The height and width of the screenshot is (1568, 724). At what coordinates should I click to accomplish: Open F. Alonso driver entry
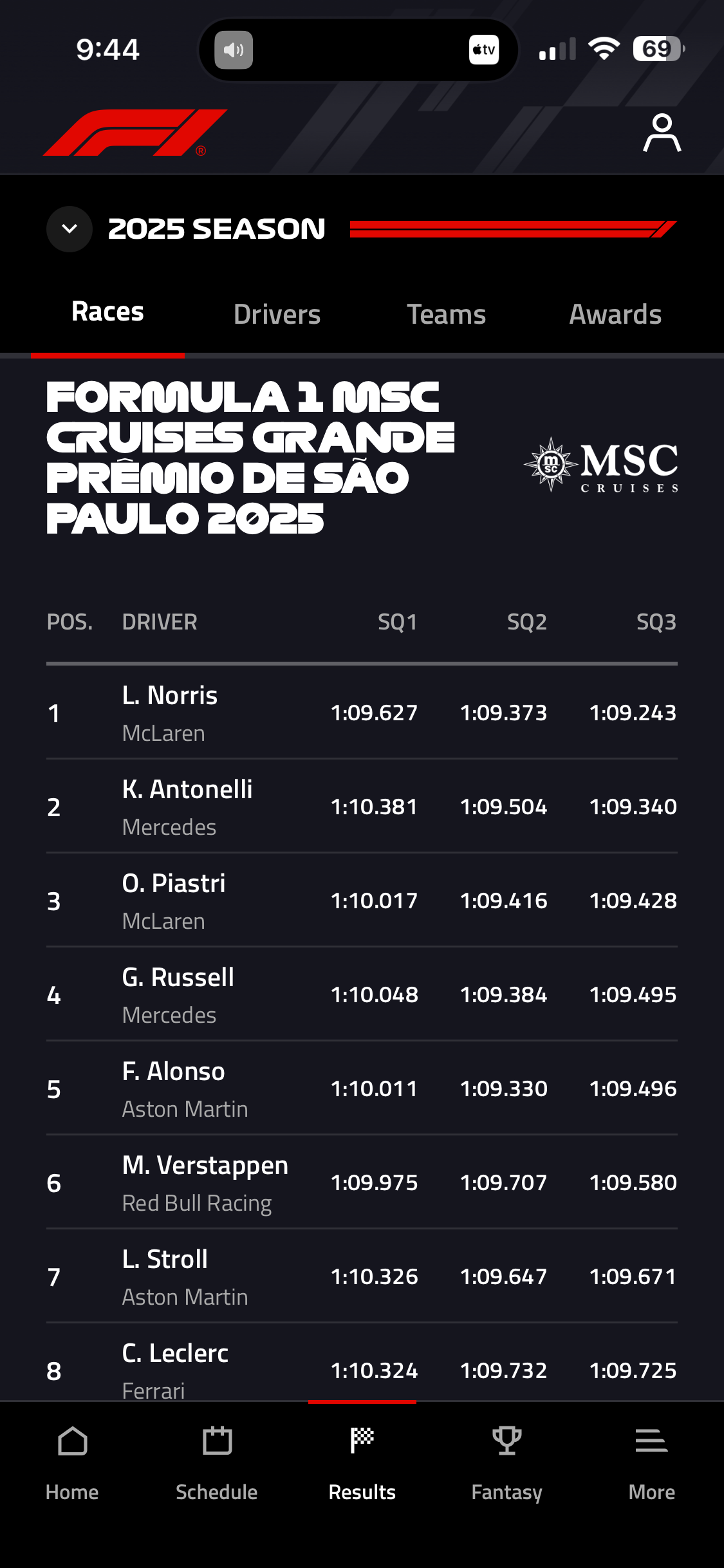click(x=174, y=1072)
